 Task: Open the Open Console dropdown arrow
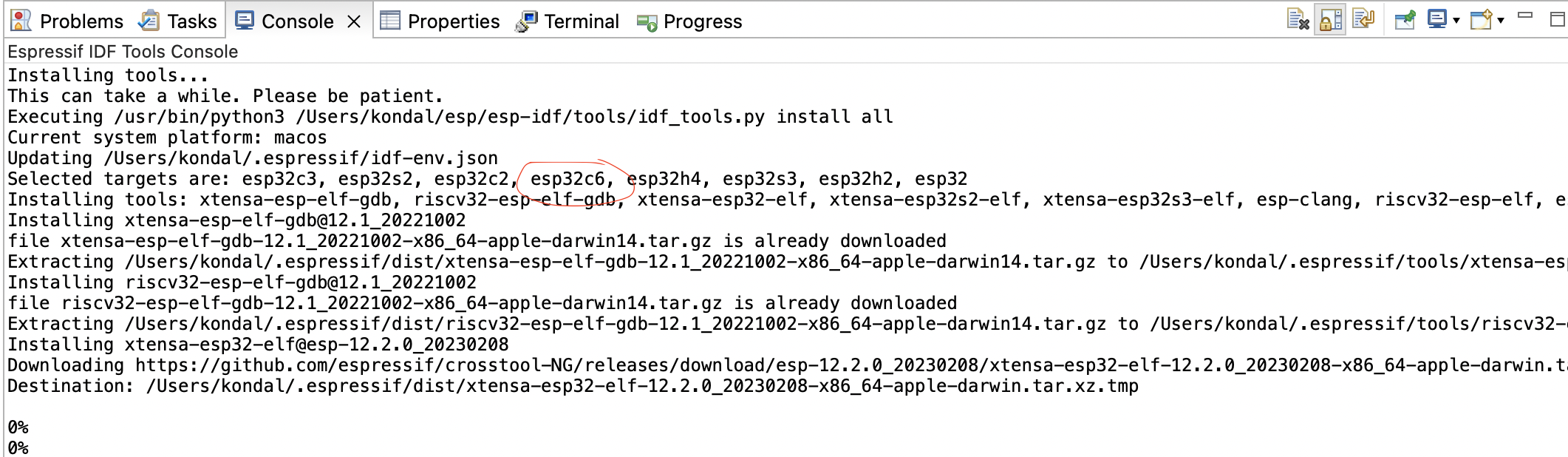1501,20
